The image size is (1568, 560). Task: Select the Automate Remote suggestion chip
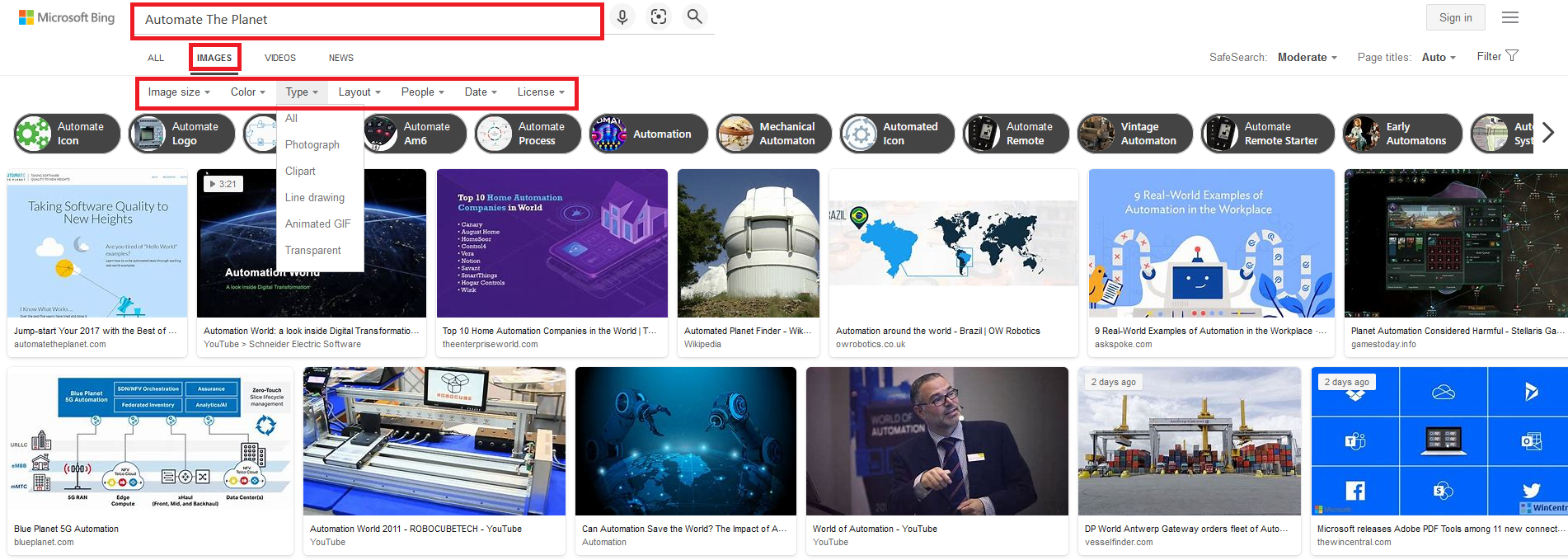[x=1016, y=134]
